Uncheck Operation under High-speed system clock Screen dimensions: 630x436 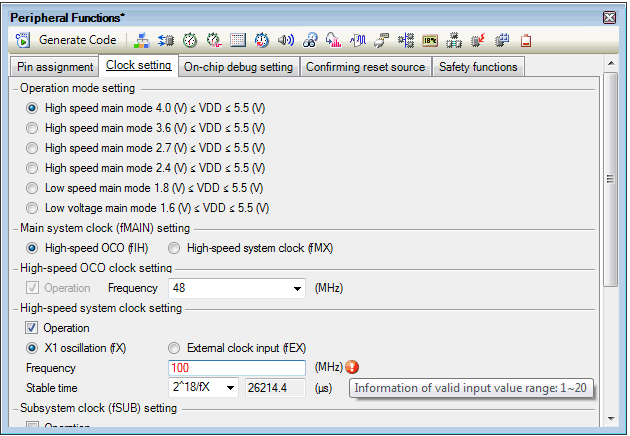(x=33, y=328)
